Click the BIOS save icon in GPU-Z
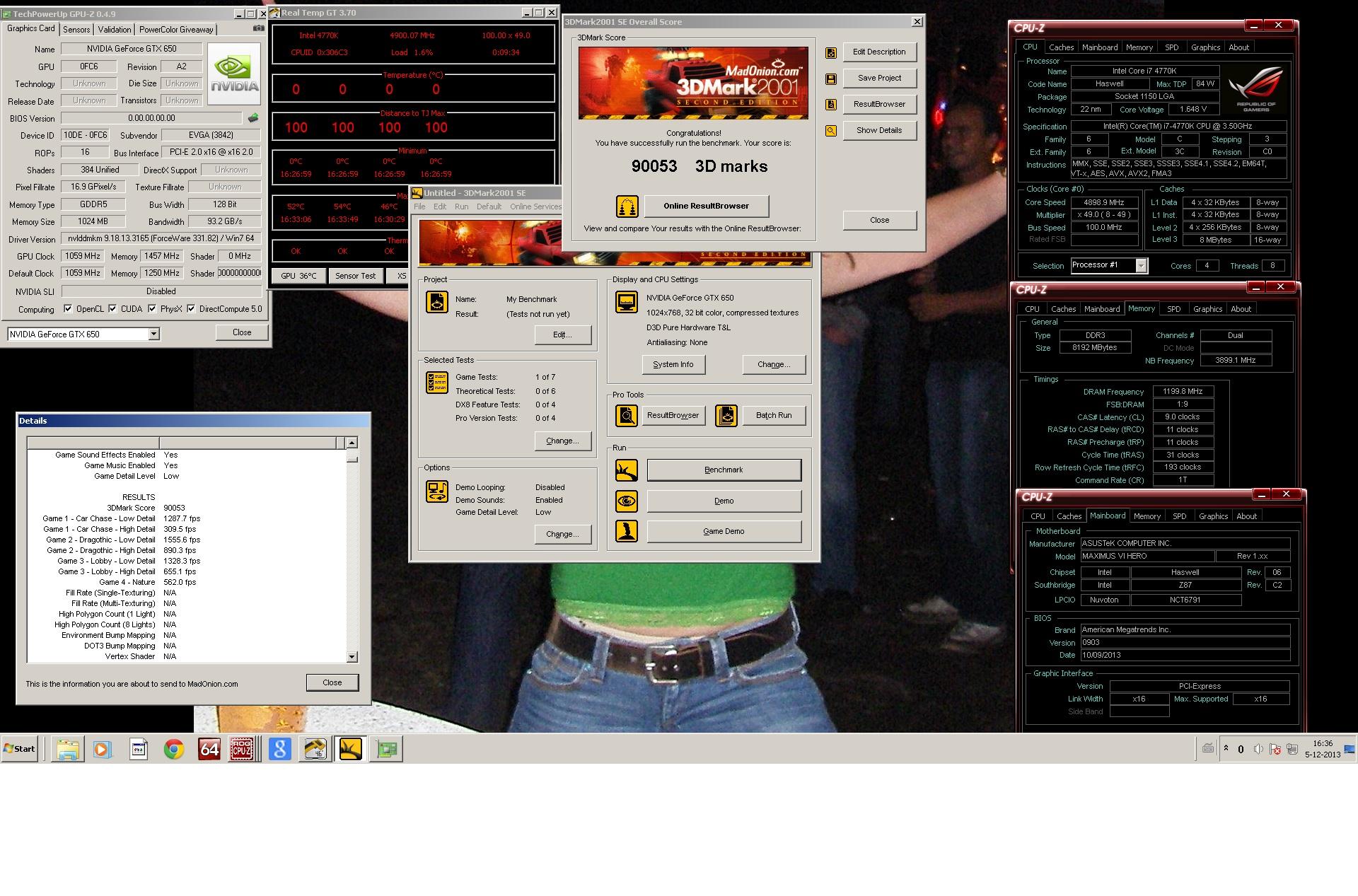 [253, 118]
